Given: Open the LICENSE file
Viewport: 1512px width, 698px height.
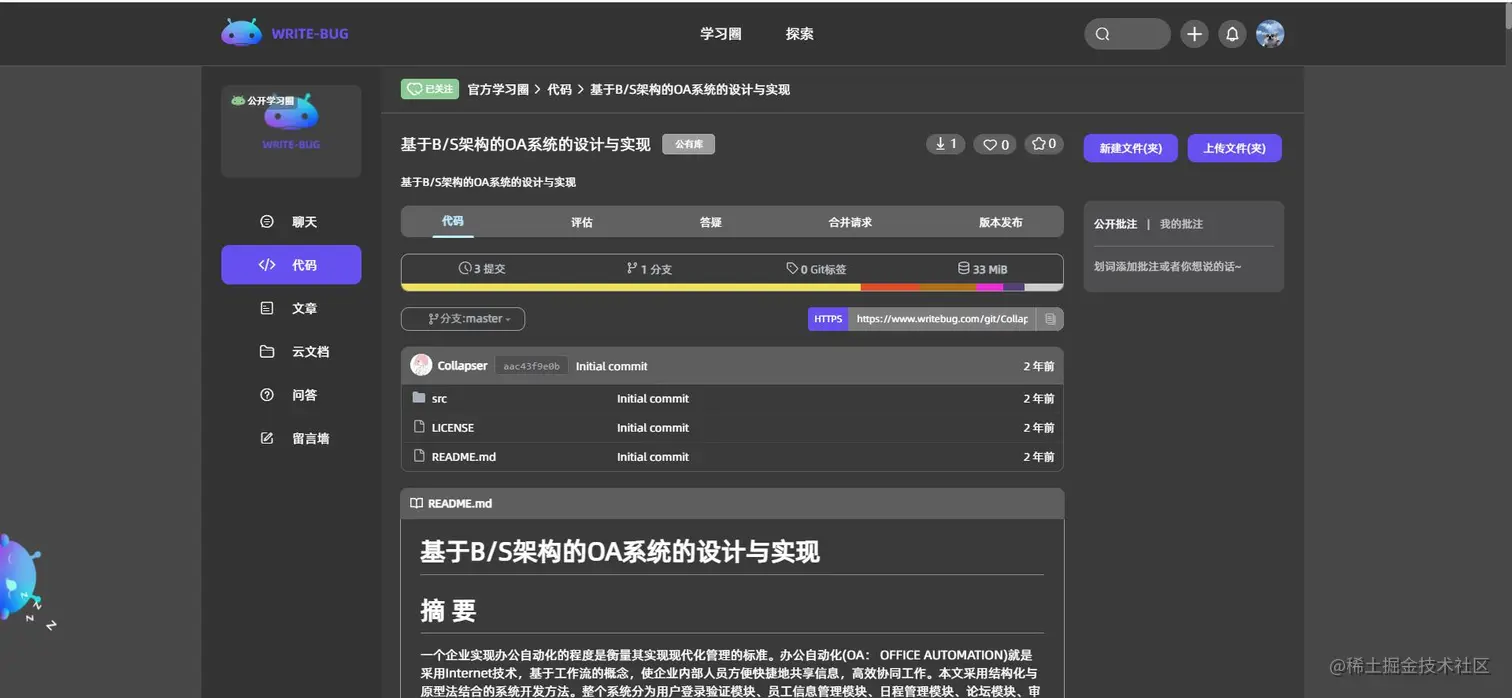Looking at the screenshot, I should pyautogui.click(x=453, y=428).
